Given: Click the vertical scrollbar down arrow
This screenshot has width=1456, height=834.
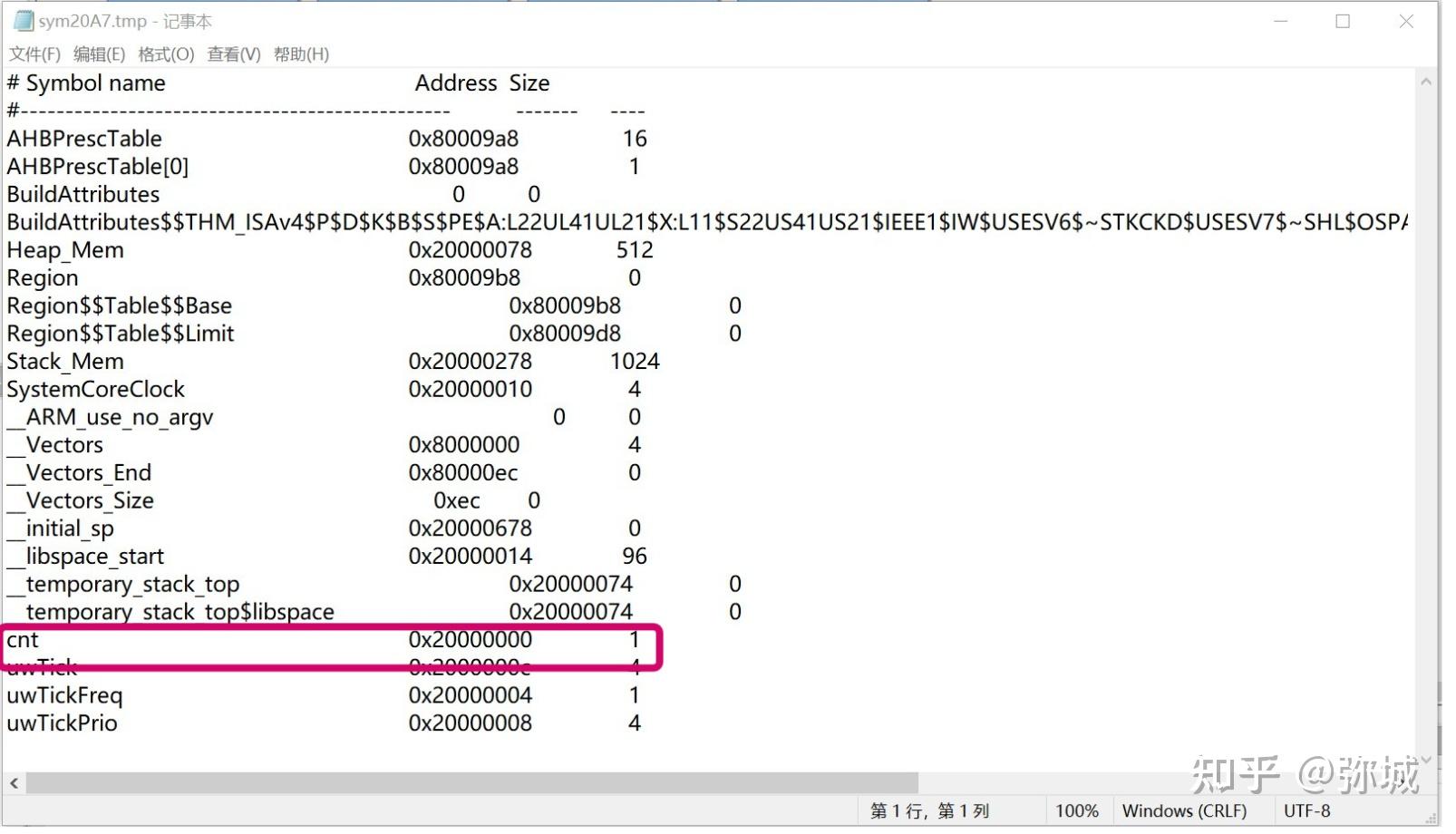Looking at the screenshot, I should pyautogui.click(x=1425, y=760).
